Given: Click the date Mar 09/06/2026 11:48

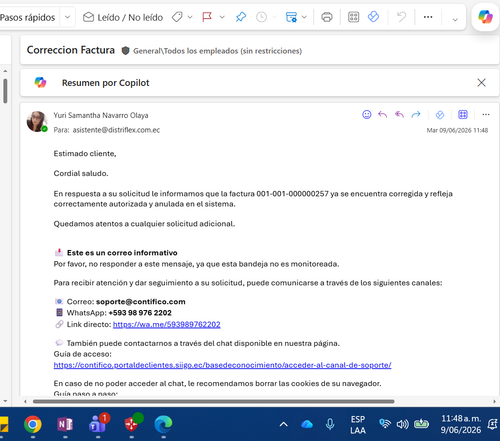Looking at the screenshot, I should click(x=457, y=130).
